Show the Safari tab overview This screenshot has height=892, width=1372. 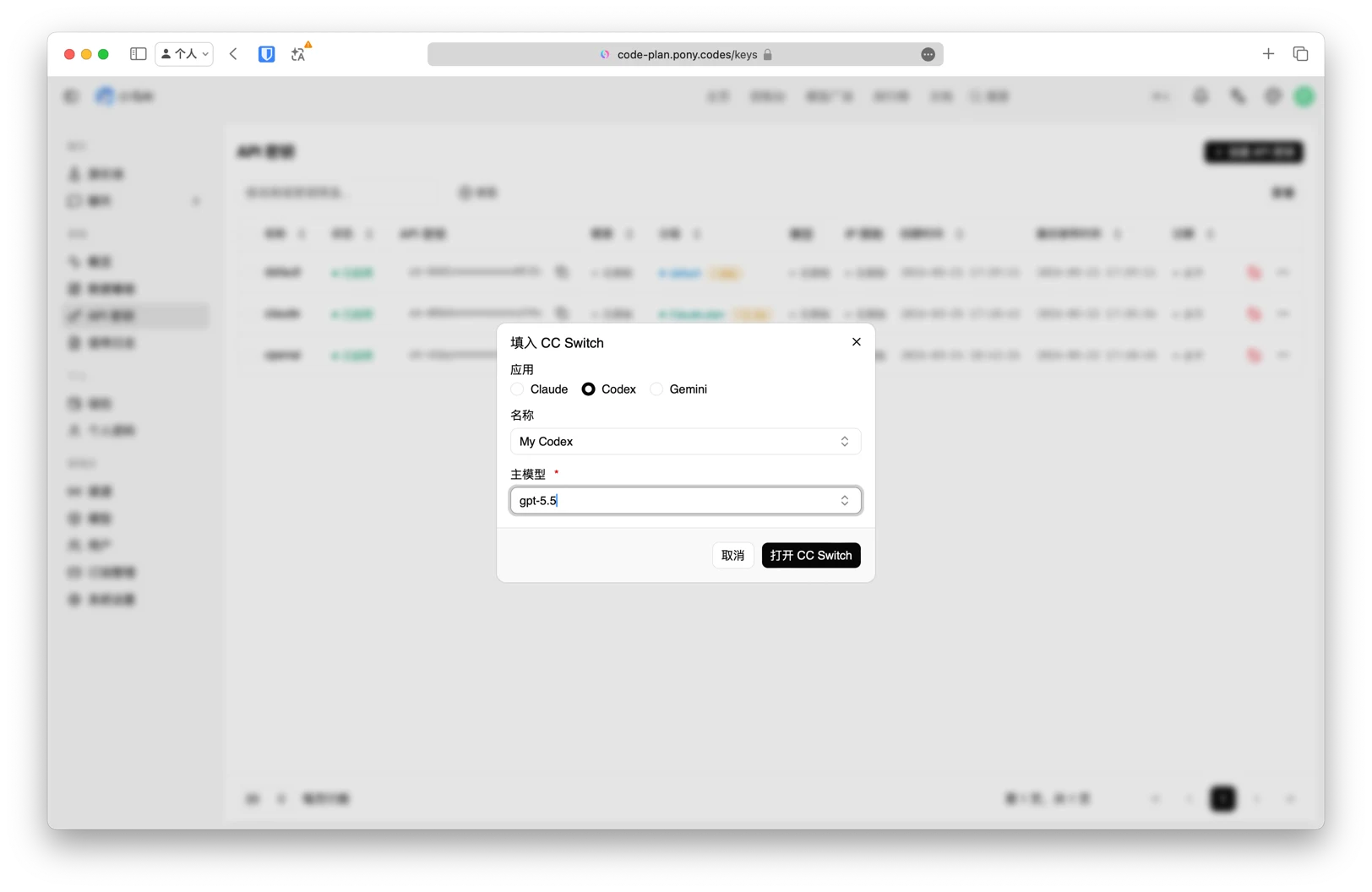pos(1301,54)
